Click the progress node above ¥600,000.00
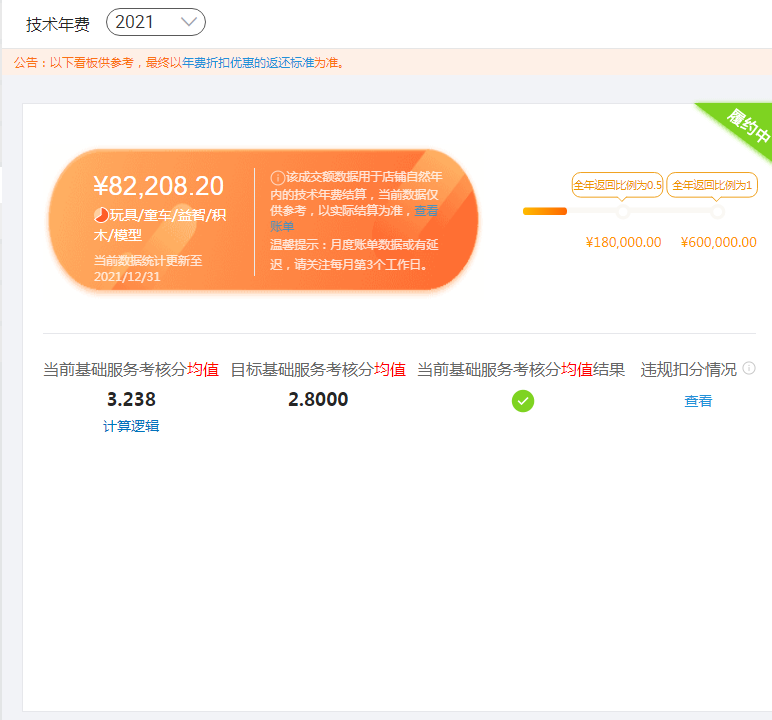This screenshot has height=720, width=772. coord(718,212)
